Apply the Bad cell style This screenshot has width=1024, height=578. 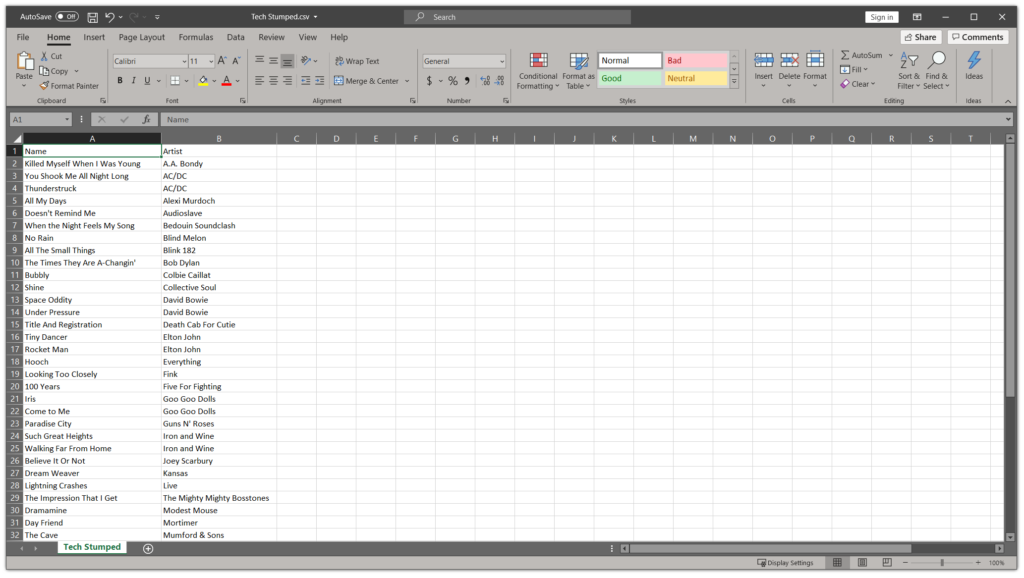696,61
